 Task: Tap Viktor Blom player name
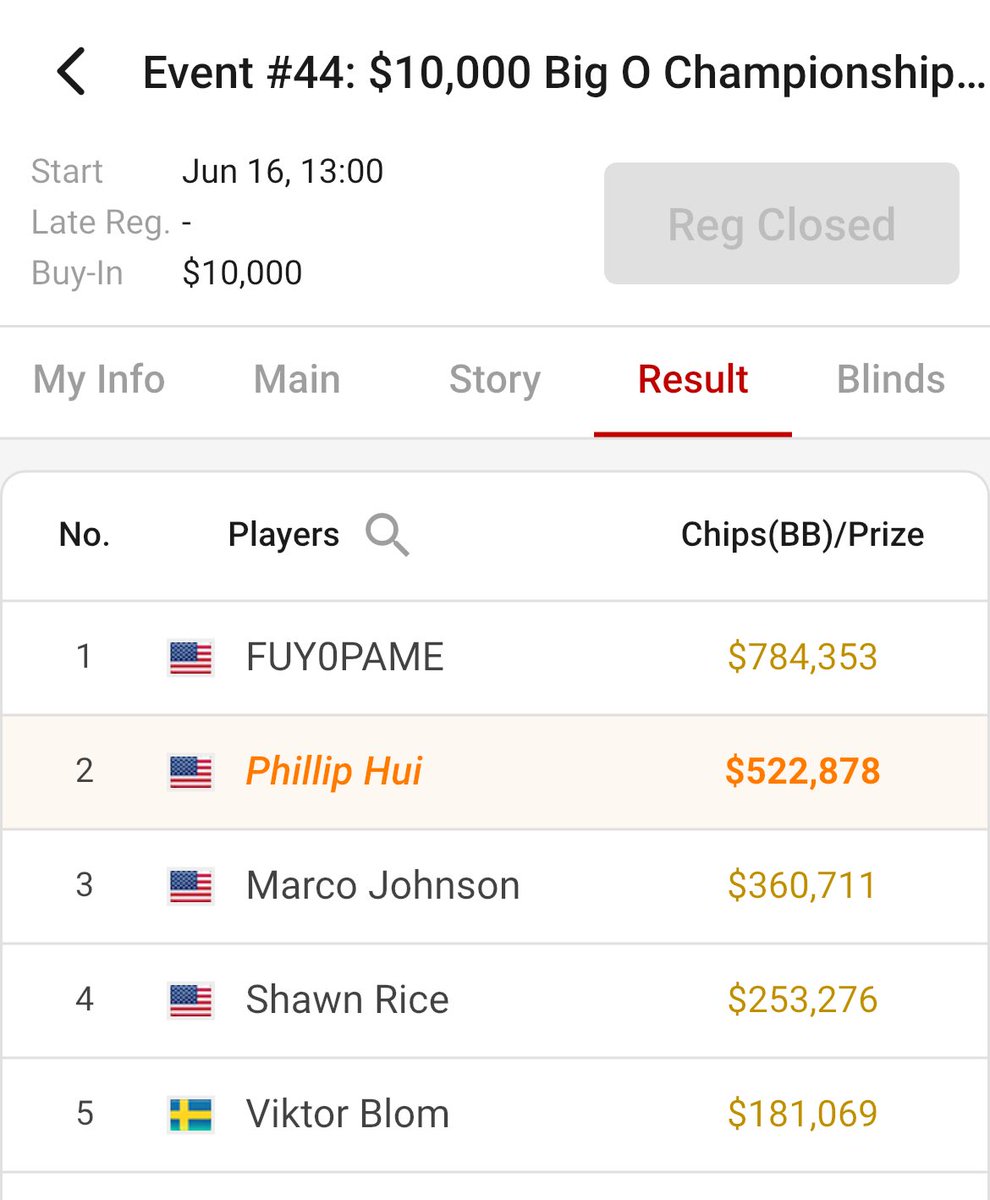(x=348, y=1114)
